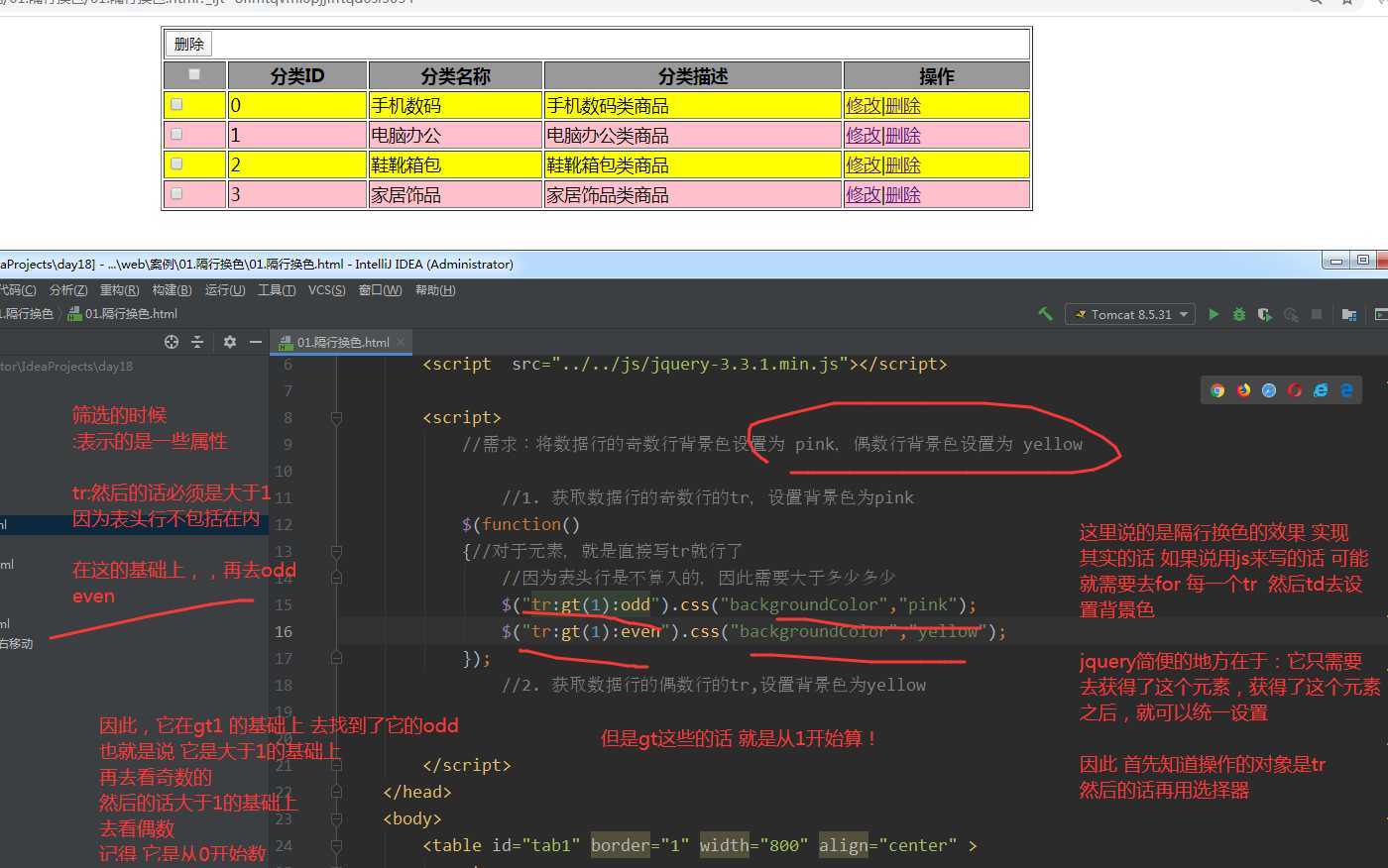Switch to the 01.隔行换色.html editor tab
The width and height of the screenshot is (1388, 868).
342,342
